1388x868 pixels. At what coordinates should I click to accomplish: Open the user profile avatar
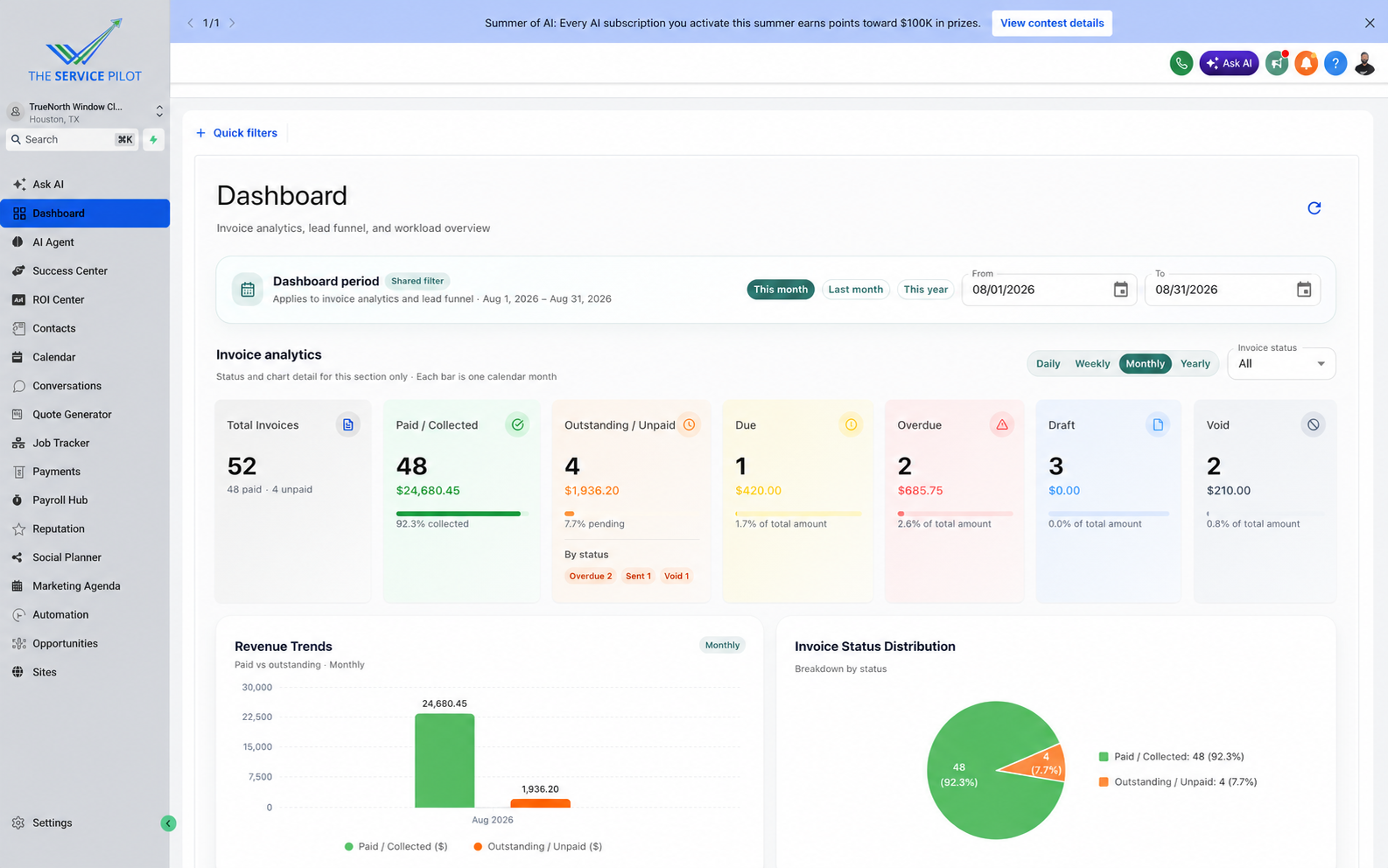click(1364, 63)
